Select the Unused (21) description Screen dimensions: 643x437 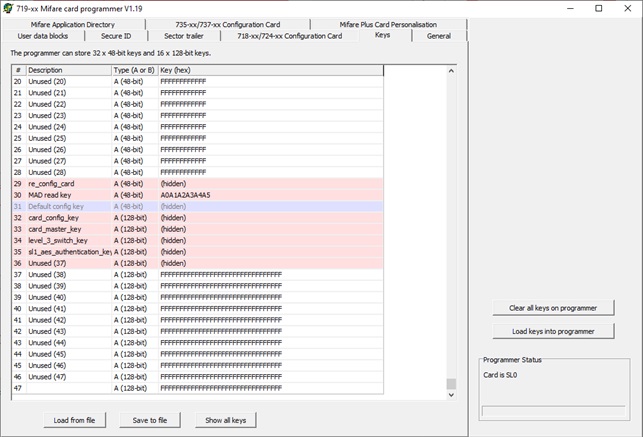point(47,93)
